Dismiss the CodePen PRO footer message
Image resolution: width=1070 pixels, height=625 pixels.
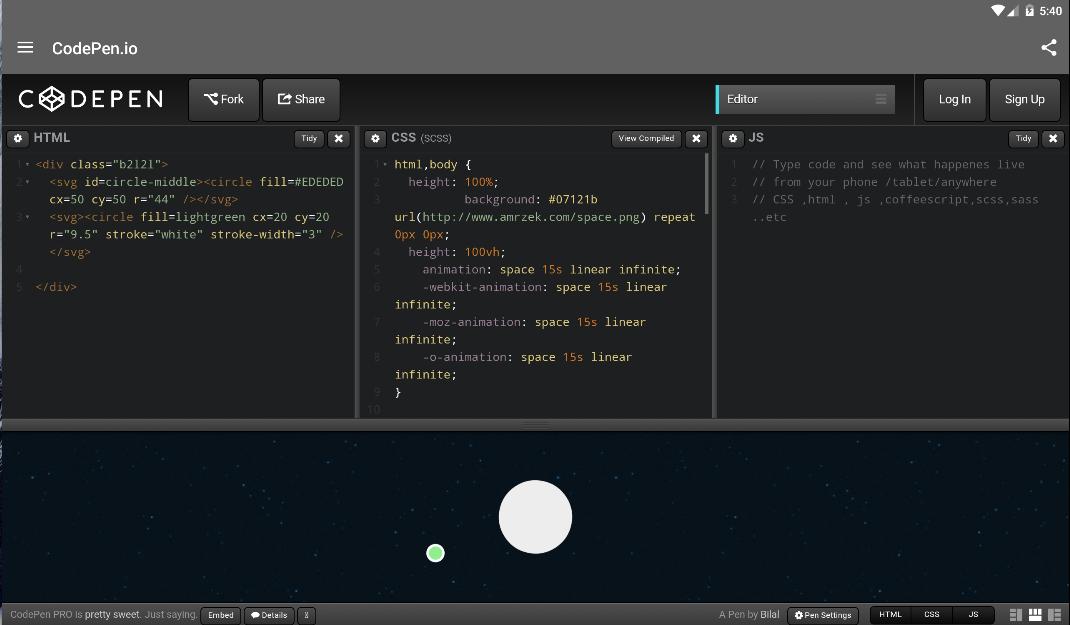[x=306, y=615]
